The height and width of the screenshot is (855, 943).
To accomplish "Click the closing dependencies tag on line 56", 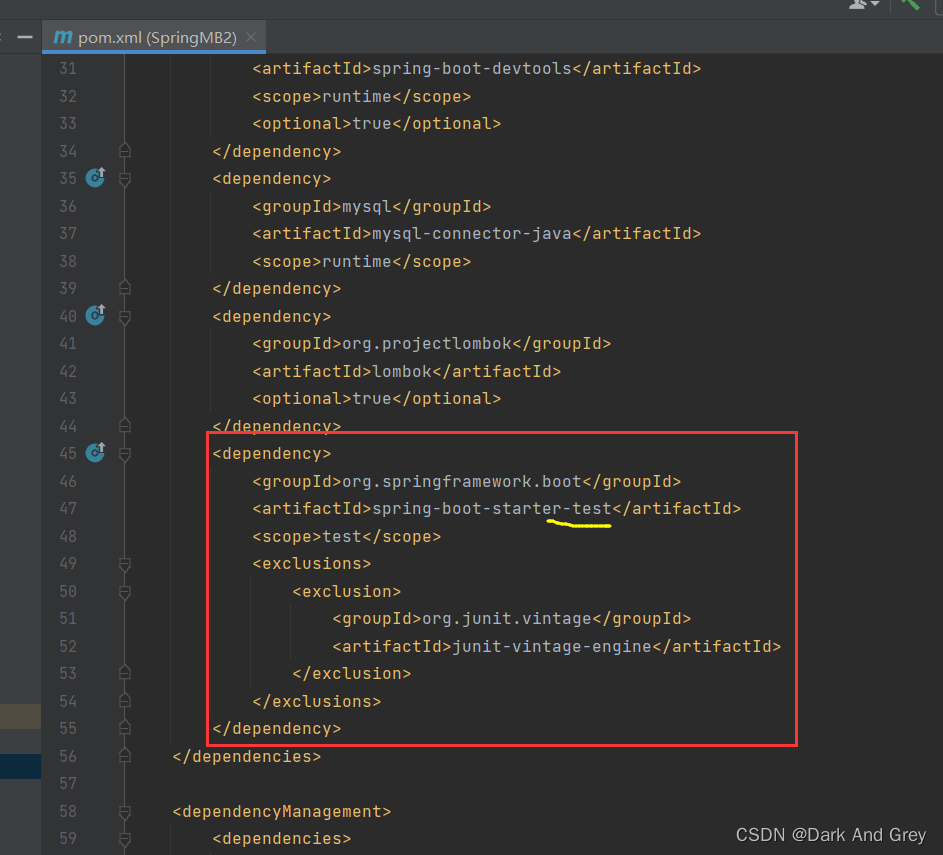I will (247, 756).
